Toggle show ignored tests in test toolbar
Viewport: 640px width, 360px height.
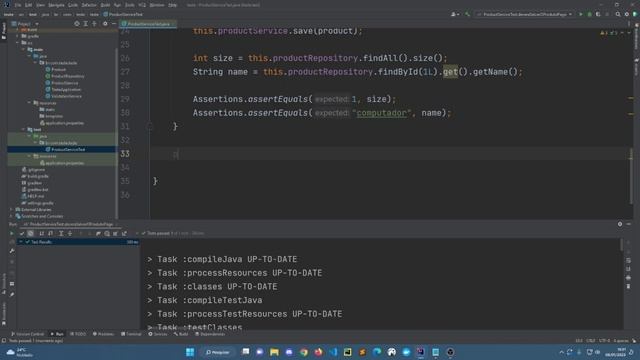click(31, 233)
